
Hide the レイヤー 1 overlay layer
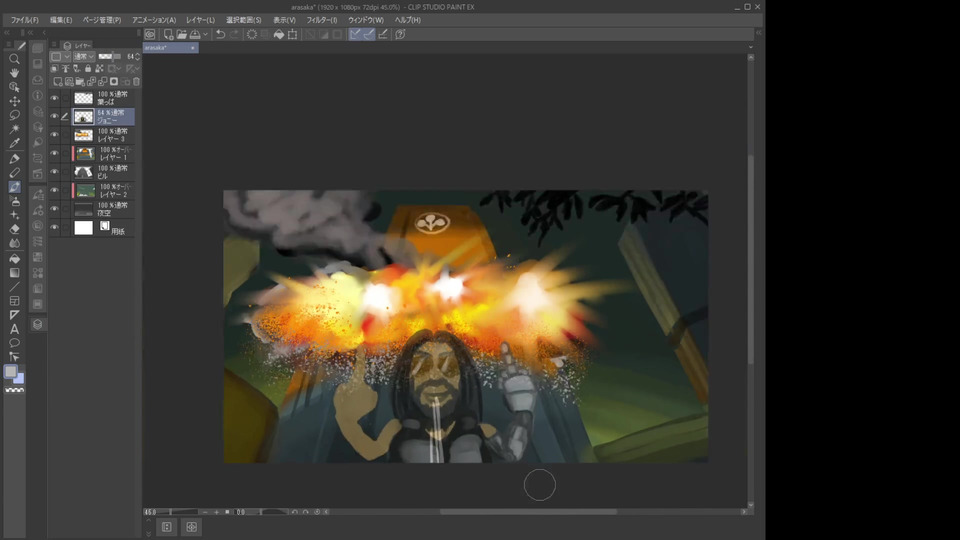[x=54, y=153]
